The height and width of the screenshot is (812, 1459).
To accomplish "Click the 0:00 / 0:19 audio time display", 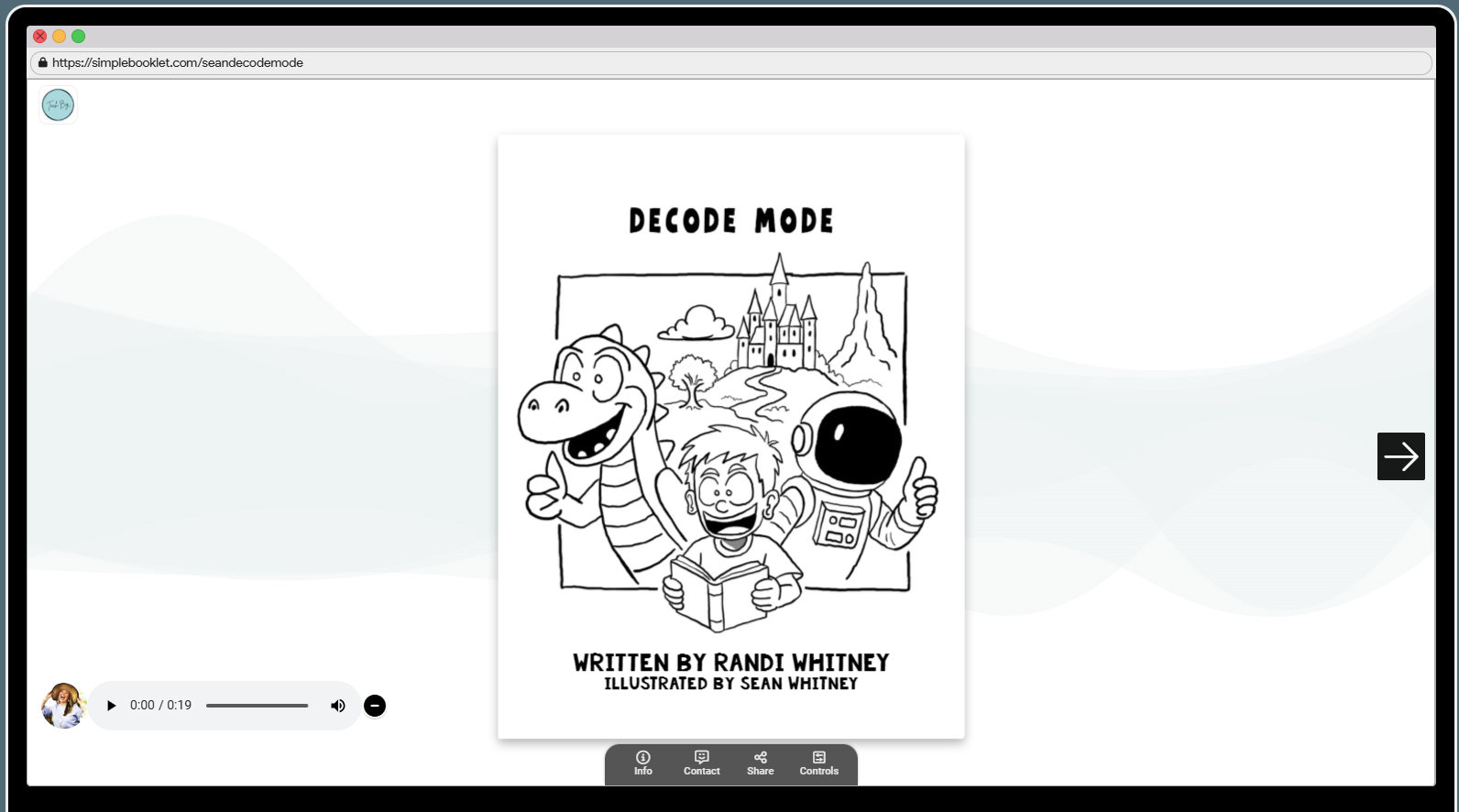I will 160,706.
